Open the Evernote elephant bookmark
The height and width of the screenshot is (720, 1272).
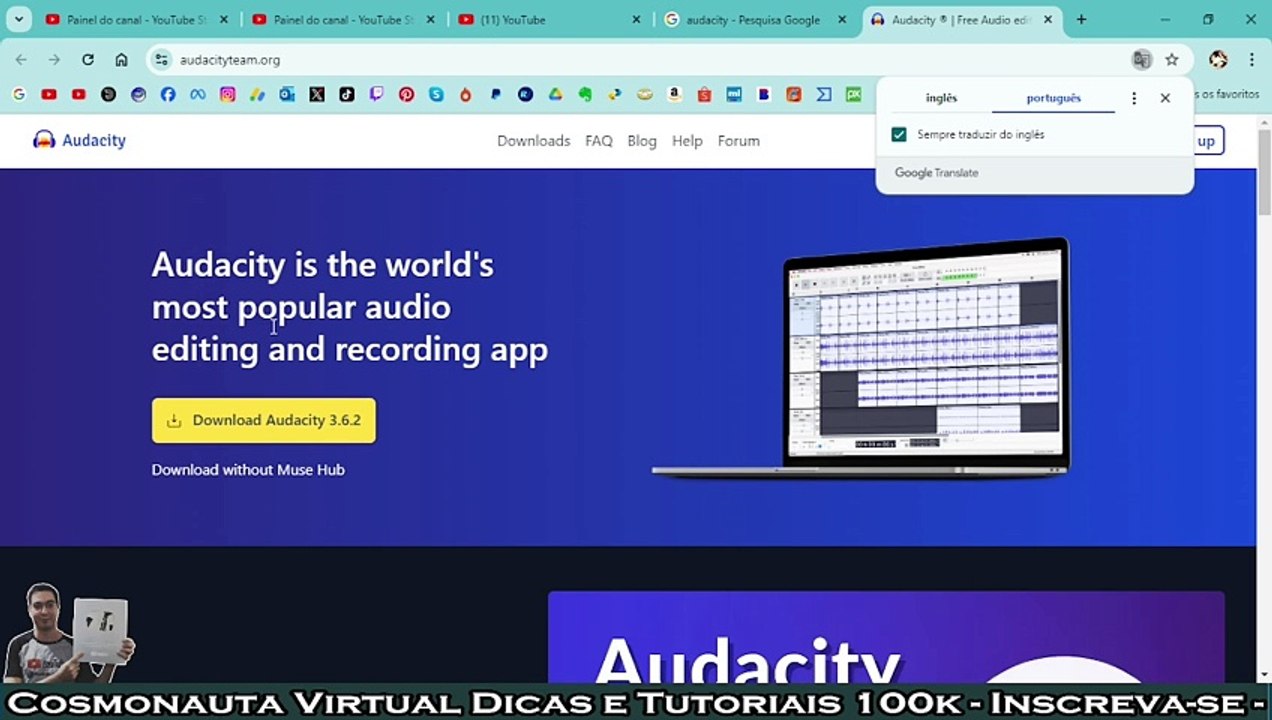pos(585,94)
